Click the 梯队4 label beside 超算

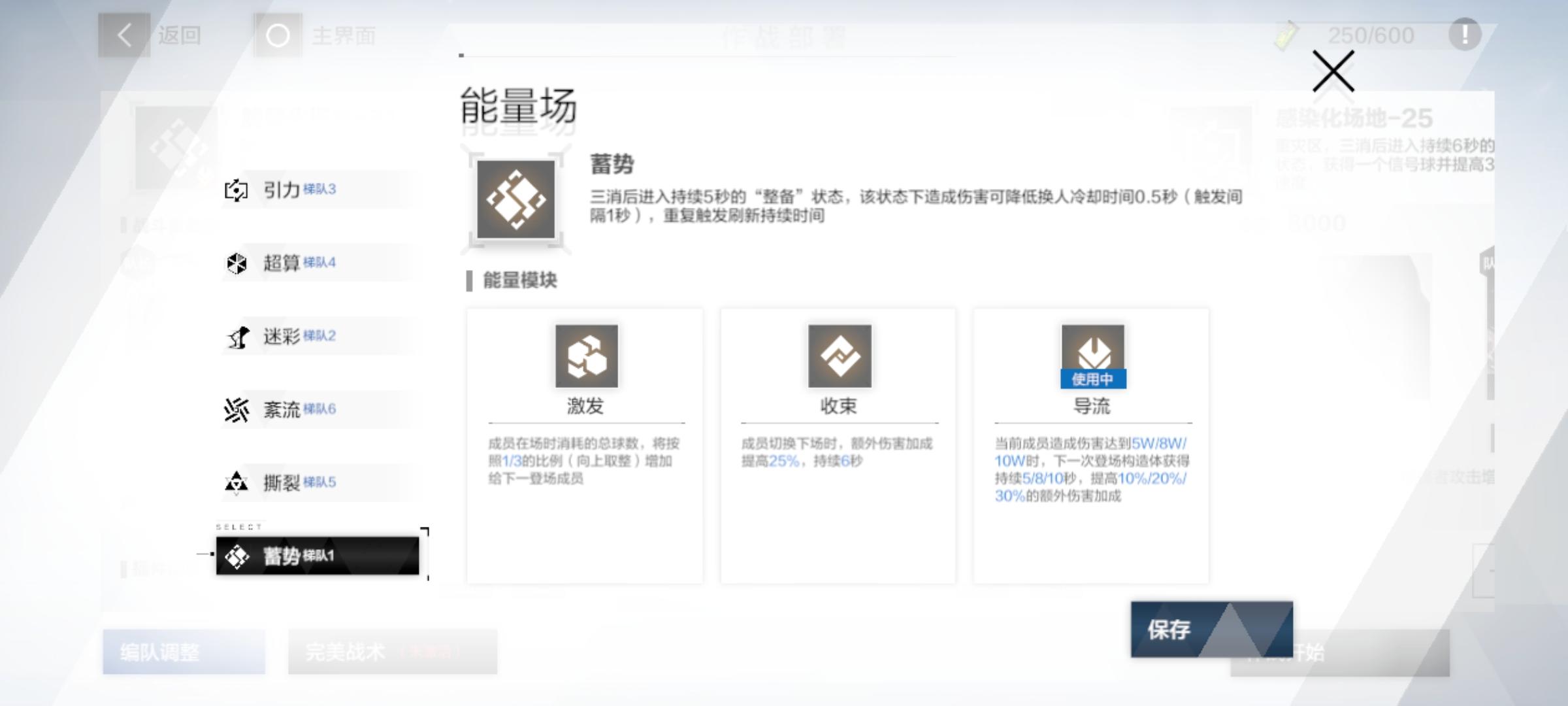point(319,262)
